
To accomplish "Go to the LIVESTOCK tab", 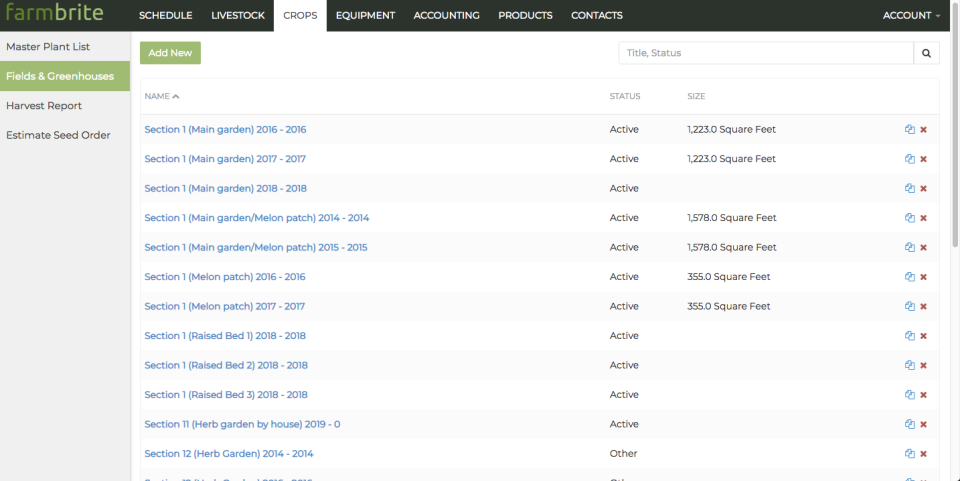I will (238, 15).
